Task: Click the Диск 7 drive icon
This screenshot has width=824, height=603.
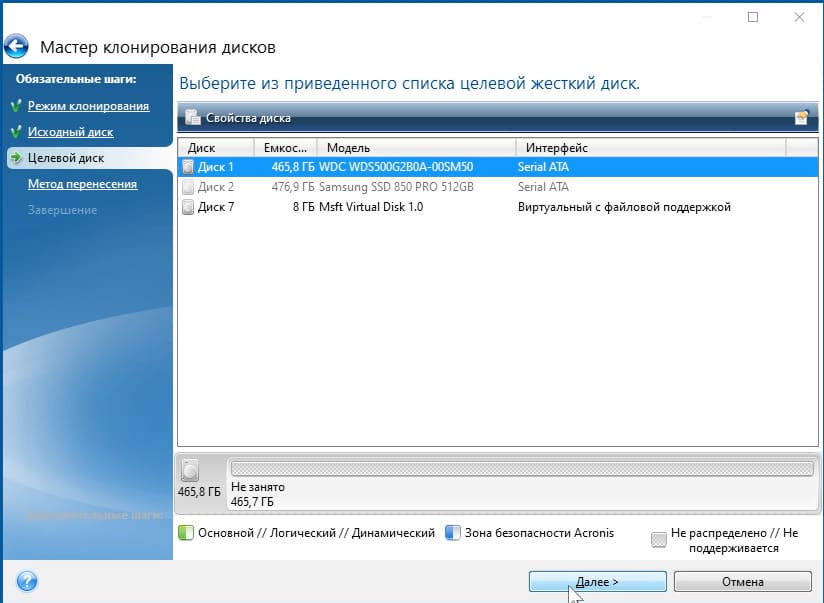Action: tap(188, 207)
